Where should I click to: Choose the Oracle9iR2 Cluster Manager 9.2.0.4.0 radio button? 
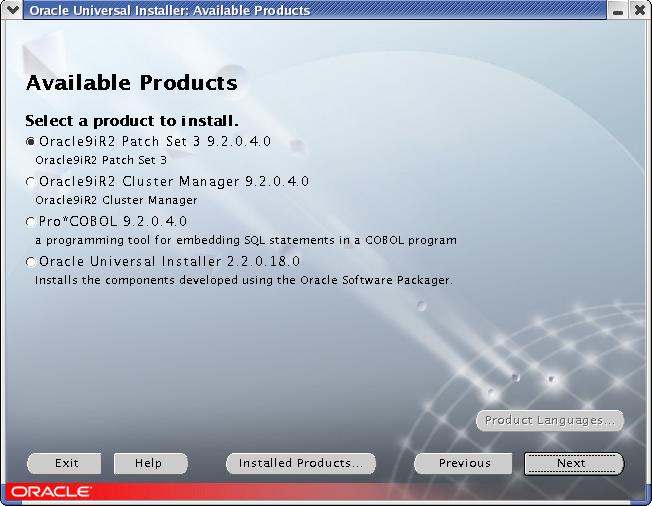point(31,182)
